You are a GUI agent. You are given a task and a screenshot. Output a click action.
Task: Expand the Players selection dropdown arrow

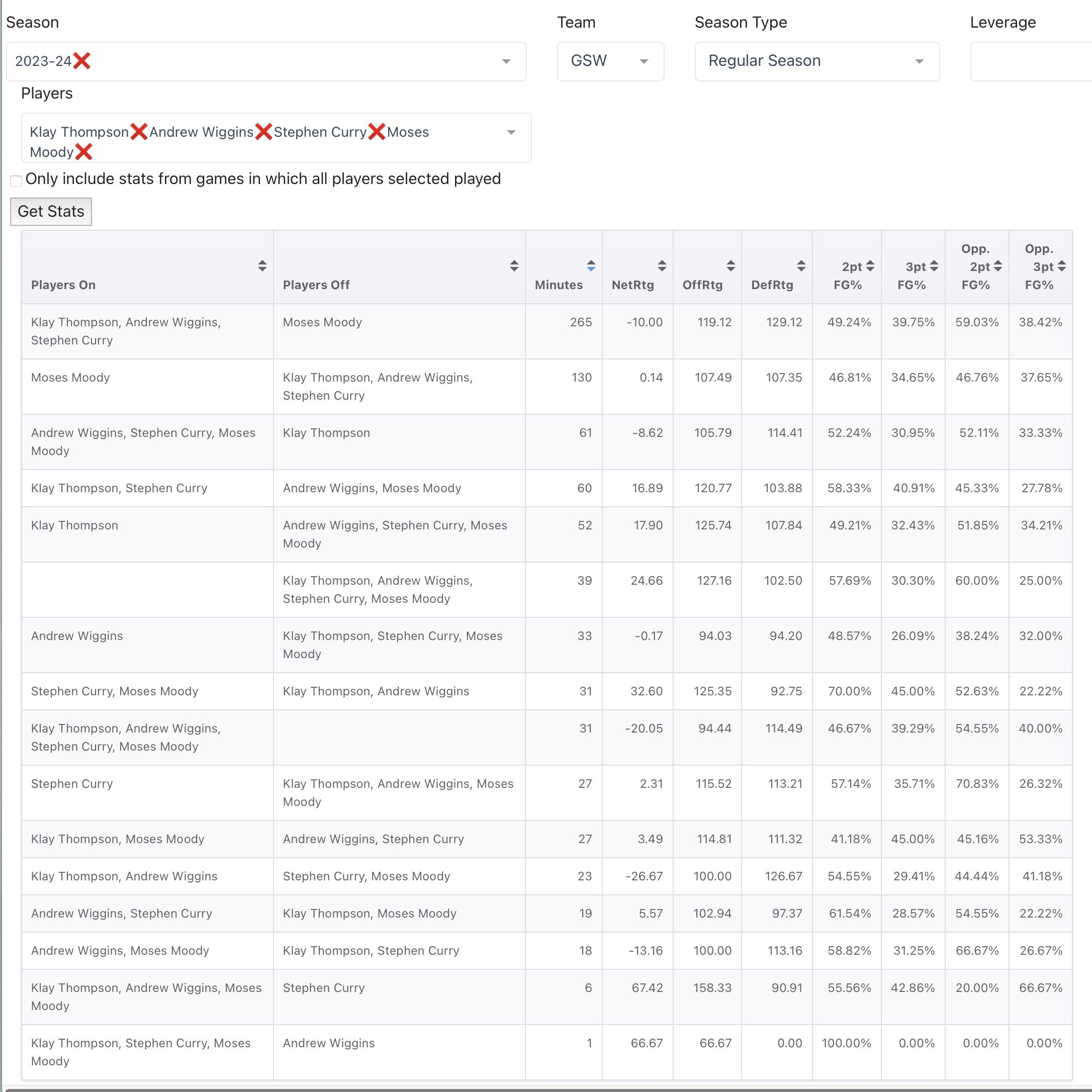pos(511,132)
